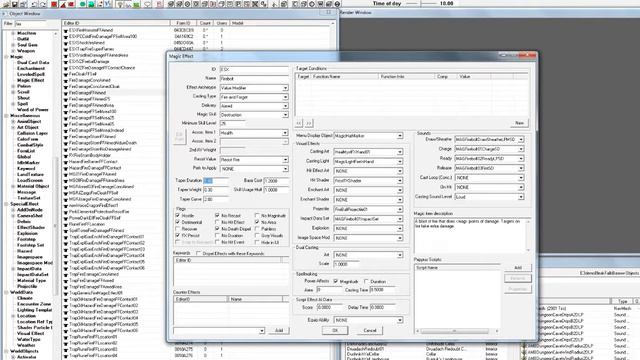Check Power Affects Duration
Screen dimensions: 640x360
367,281
